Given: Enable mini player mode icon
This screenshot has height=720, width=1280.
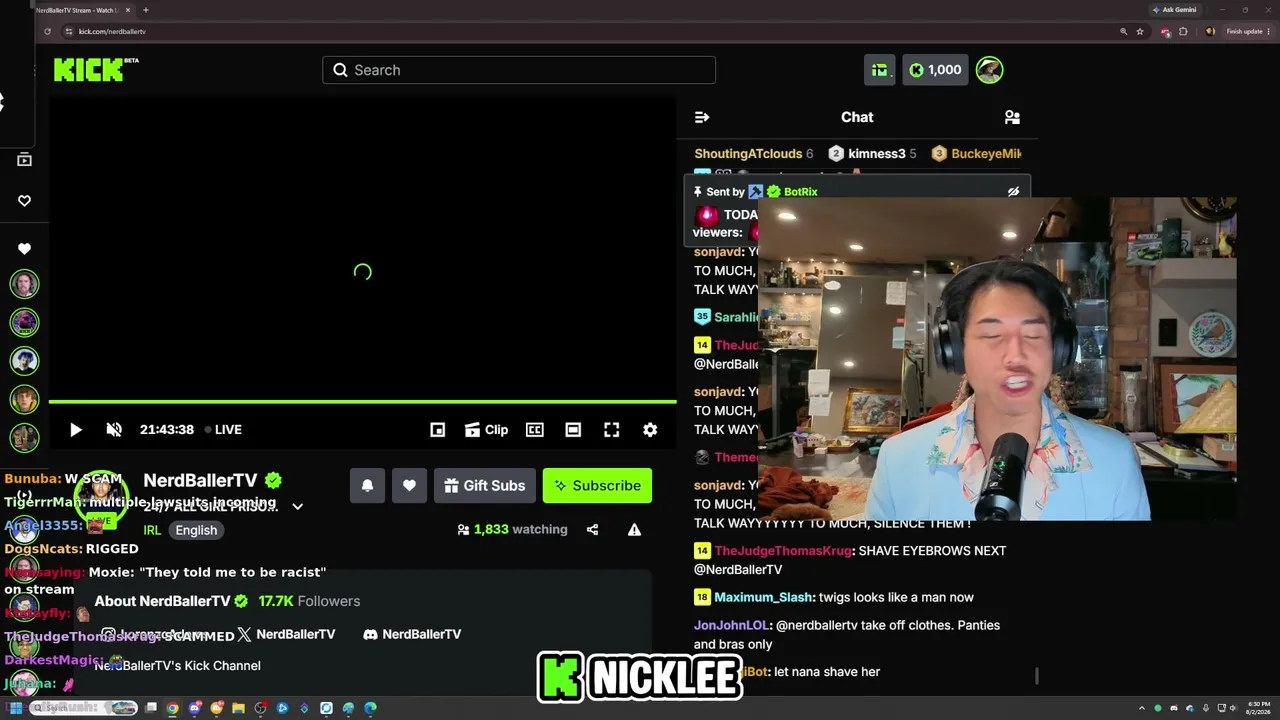Looking at the screenshot, I should tap(437, 430).
